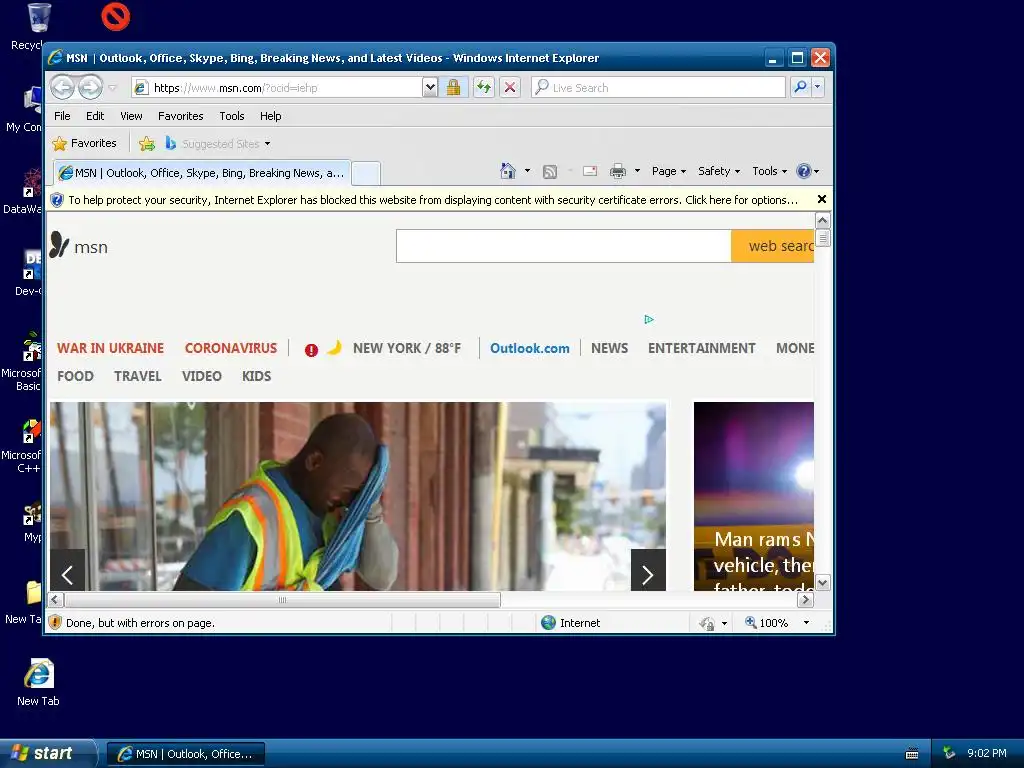
Task: Click the RSS feeds icon
Action: click(550, 172)
